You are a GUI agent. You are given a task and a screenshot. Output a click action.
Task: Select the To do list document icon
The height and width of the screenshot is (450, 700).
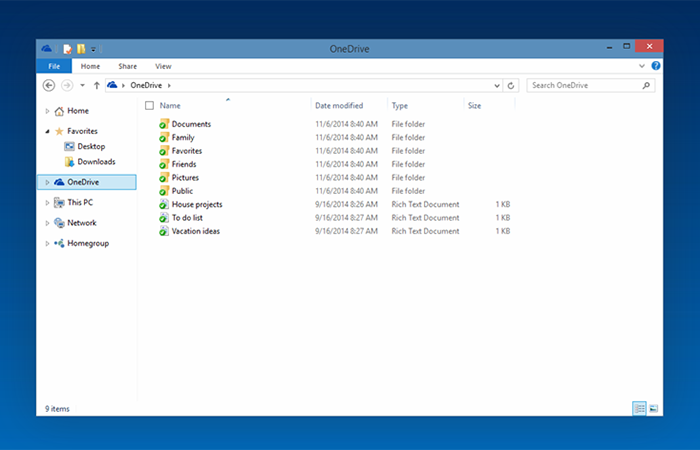164,217
